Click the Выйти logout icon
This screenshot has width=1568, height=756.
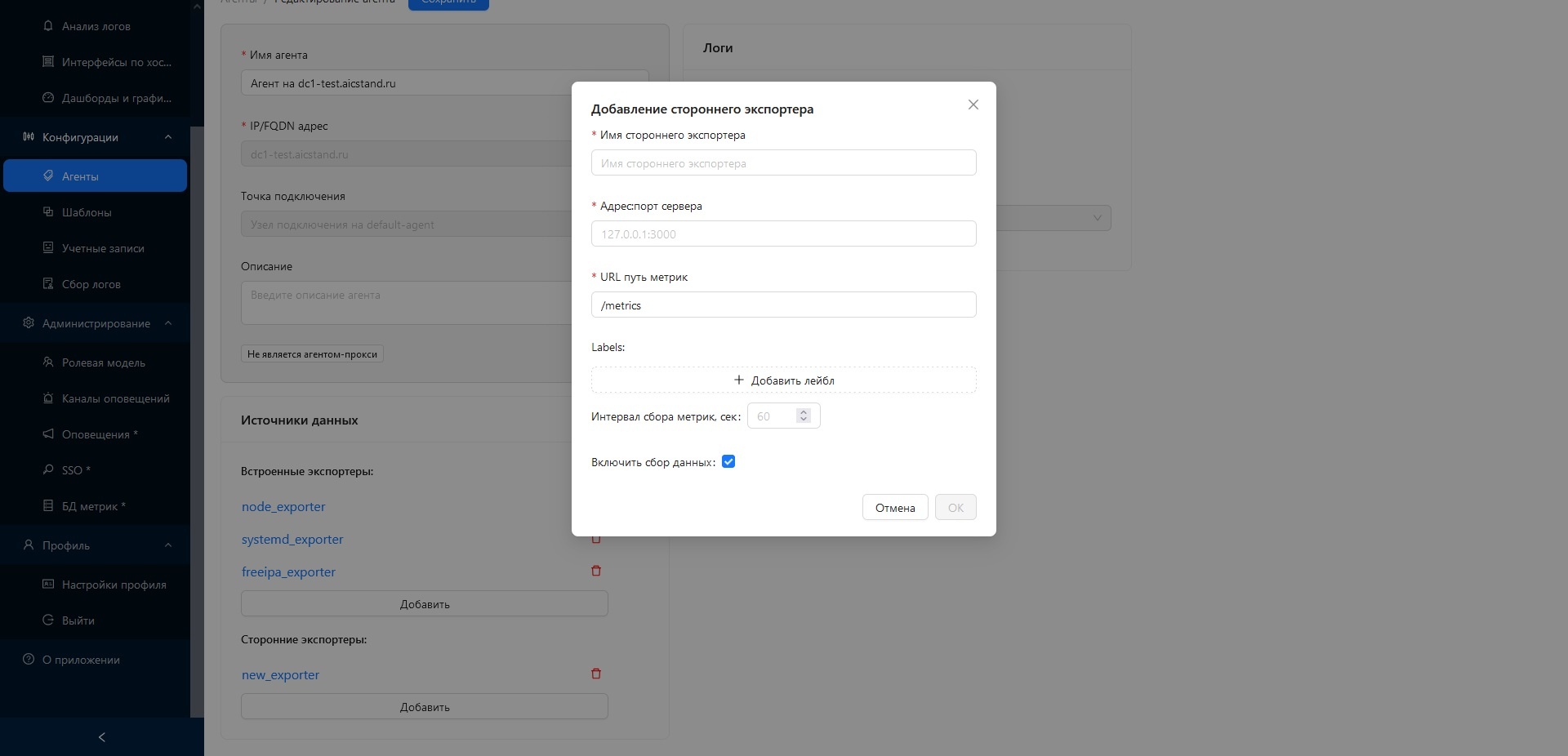click(x=48, y=620)
